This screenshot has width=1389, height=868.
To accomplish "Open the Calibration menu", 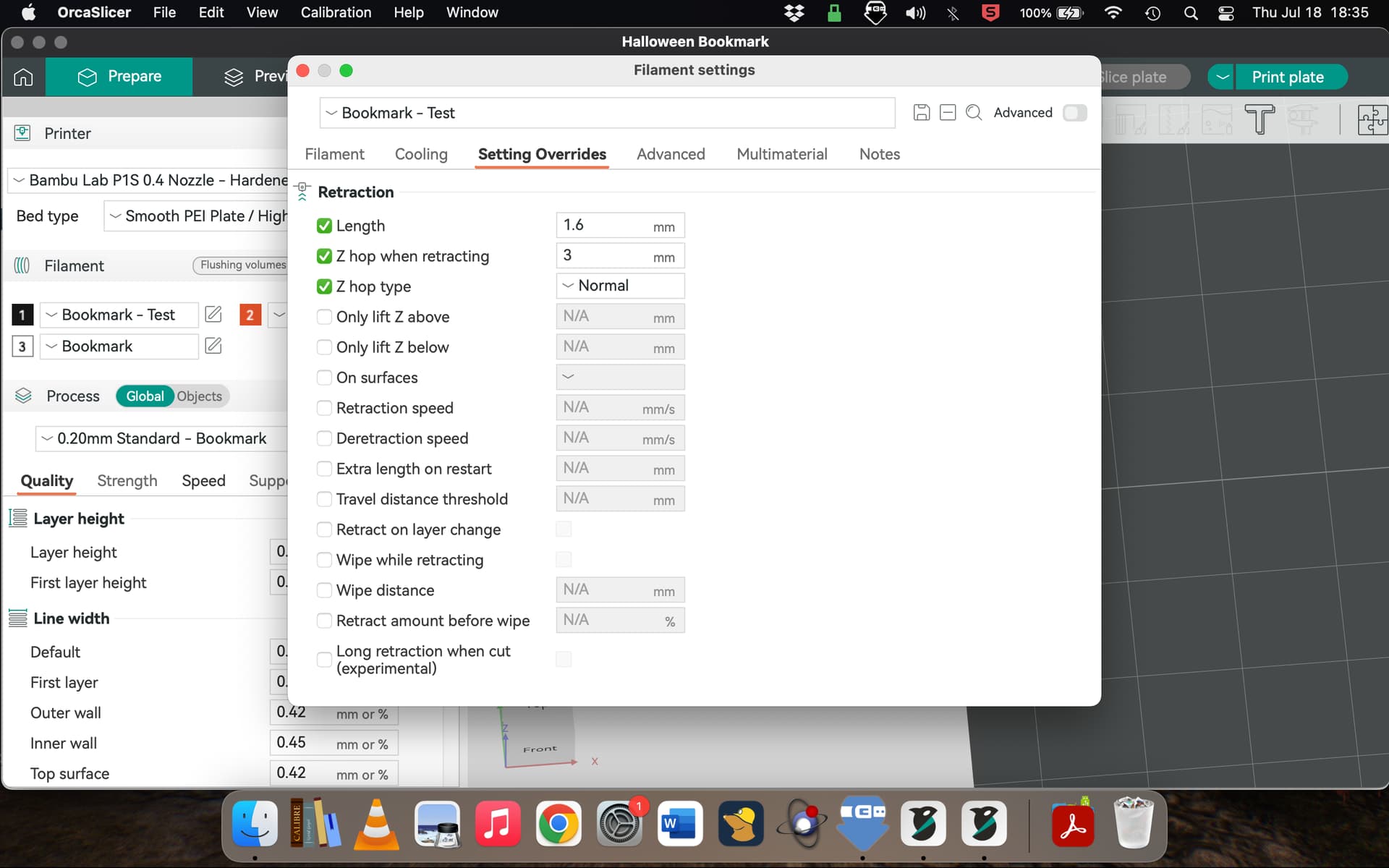I will (336, 12).
